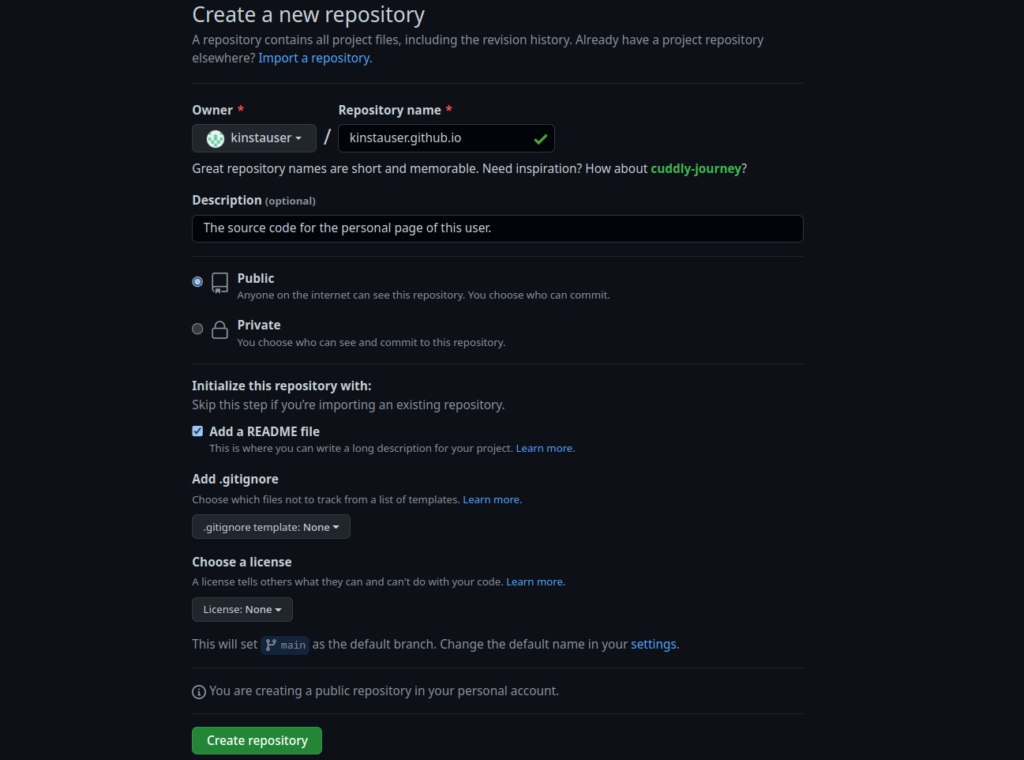Open Learn more link for README file

[x=545, y=448]
